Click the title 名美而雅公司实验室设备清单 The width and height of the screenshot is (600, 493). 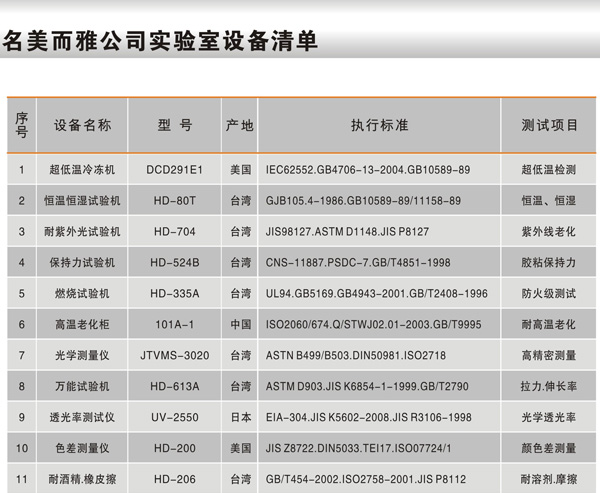tap(160, 41)
